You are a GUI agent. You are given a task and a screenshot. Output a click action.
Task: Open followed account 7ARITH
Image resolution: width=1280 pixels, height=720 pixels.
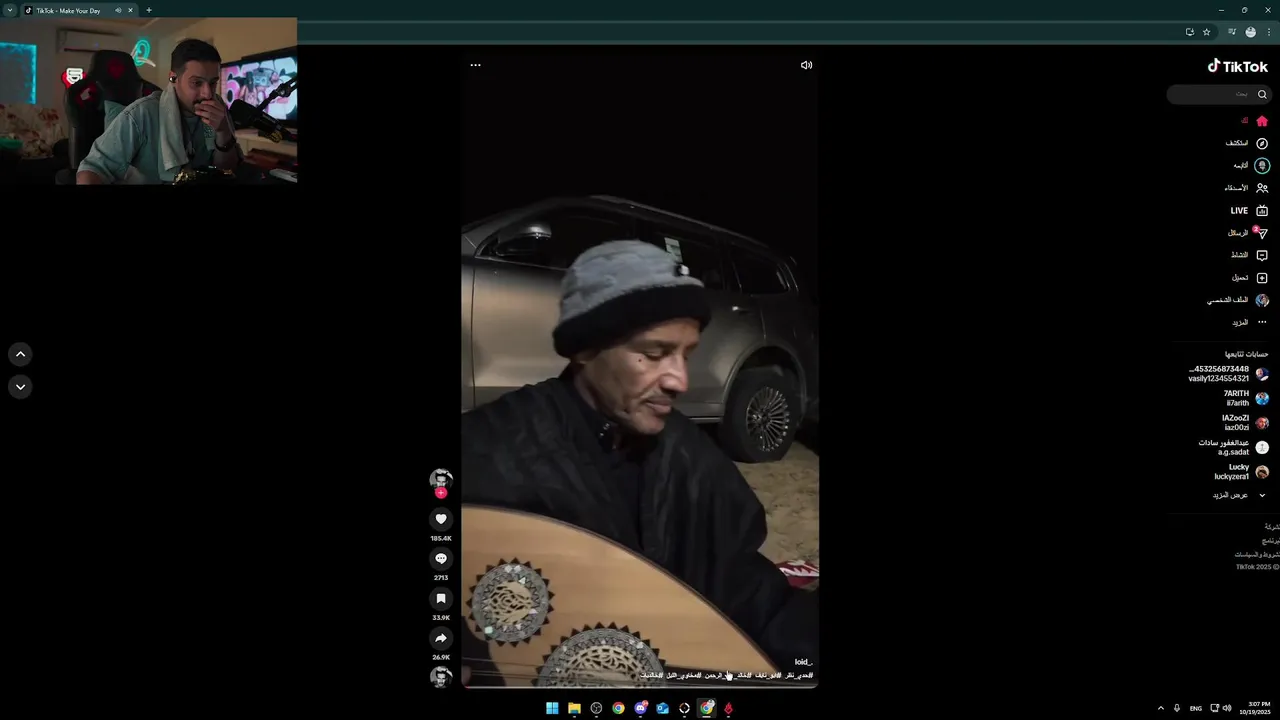click(x=1246, y=398)
